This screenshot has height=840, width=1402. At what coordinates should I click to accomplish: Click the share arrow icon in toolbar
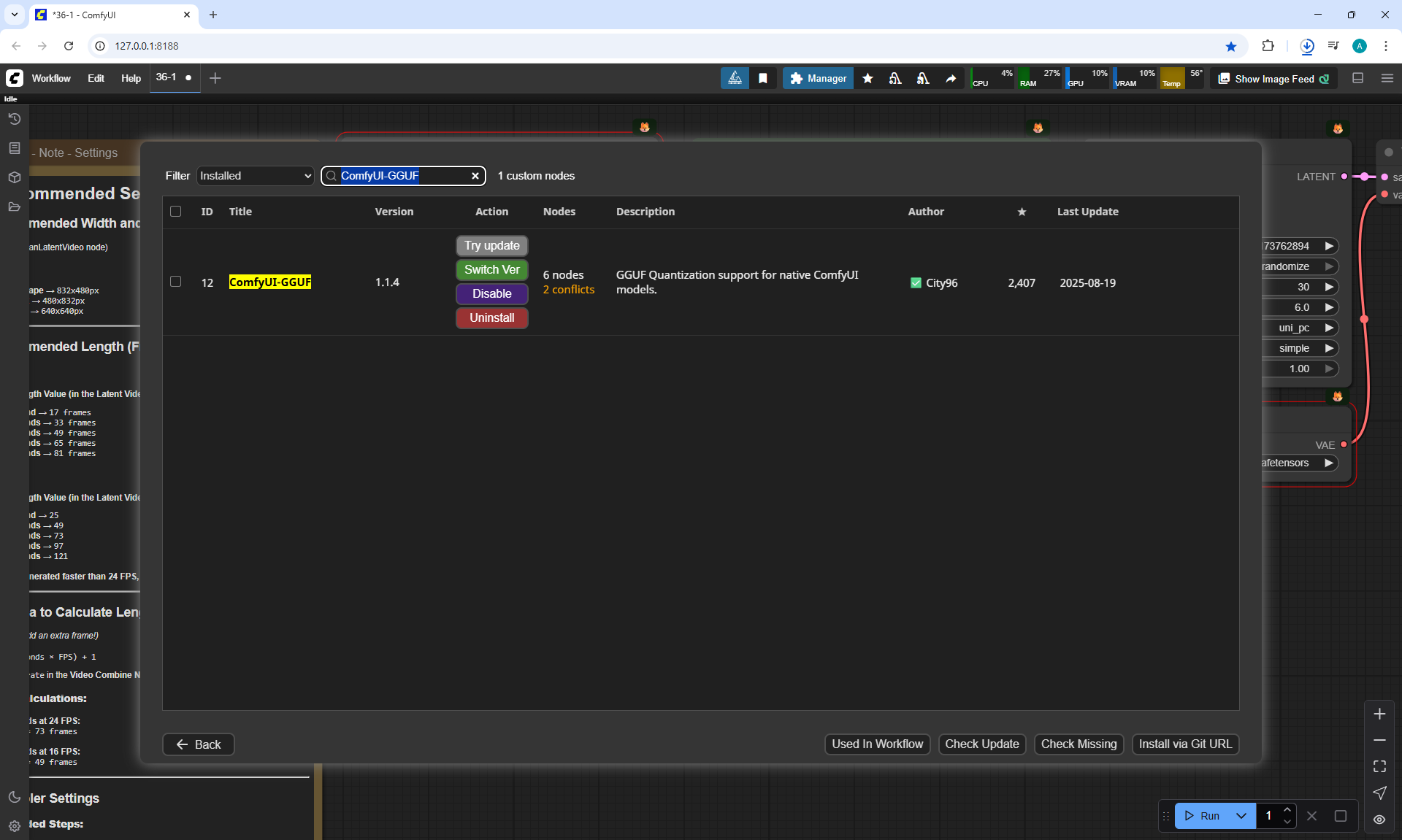click(951, 78)
